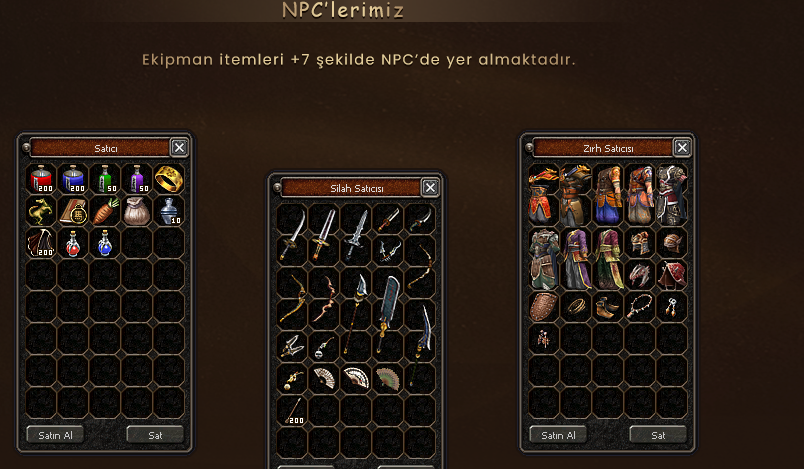Click Sat in the Satıcı window

click(155, 435)
